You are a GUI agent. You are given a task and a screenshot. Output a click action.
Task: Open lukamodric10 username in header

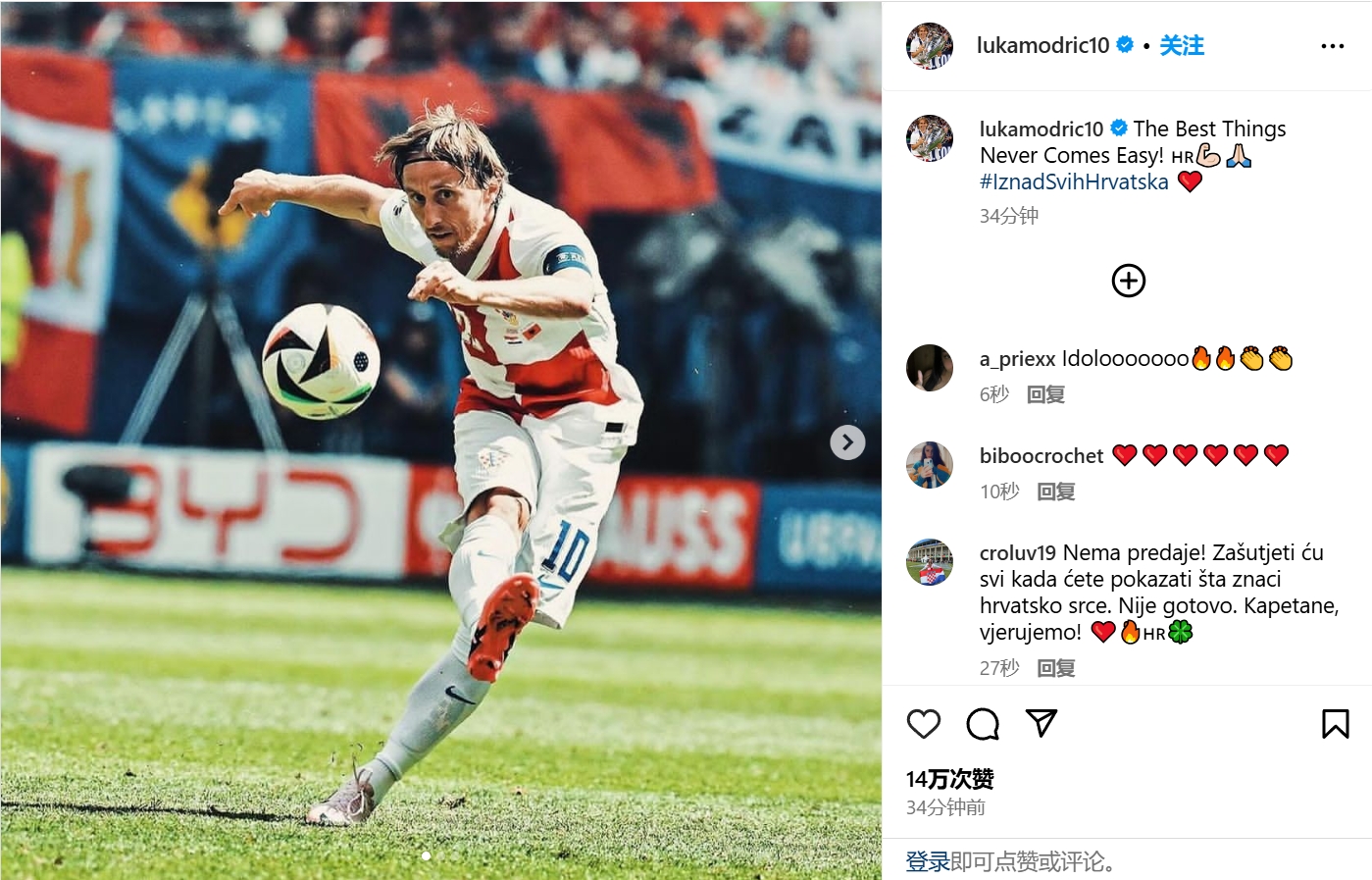coord(1042,45)
